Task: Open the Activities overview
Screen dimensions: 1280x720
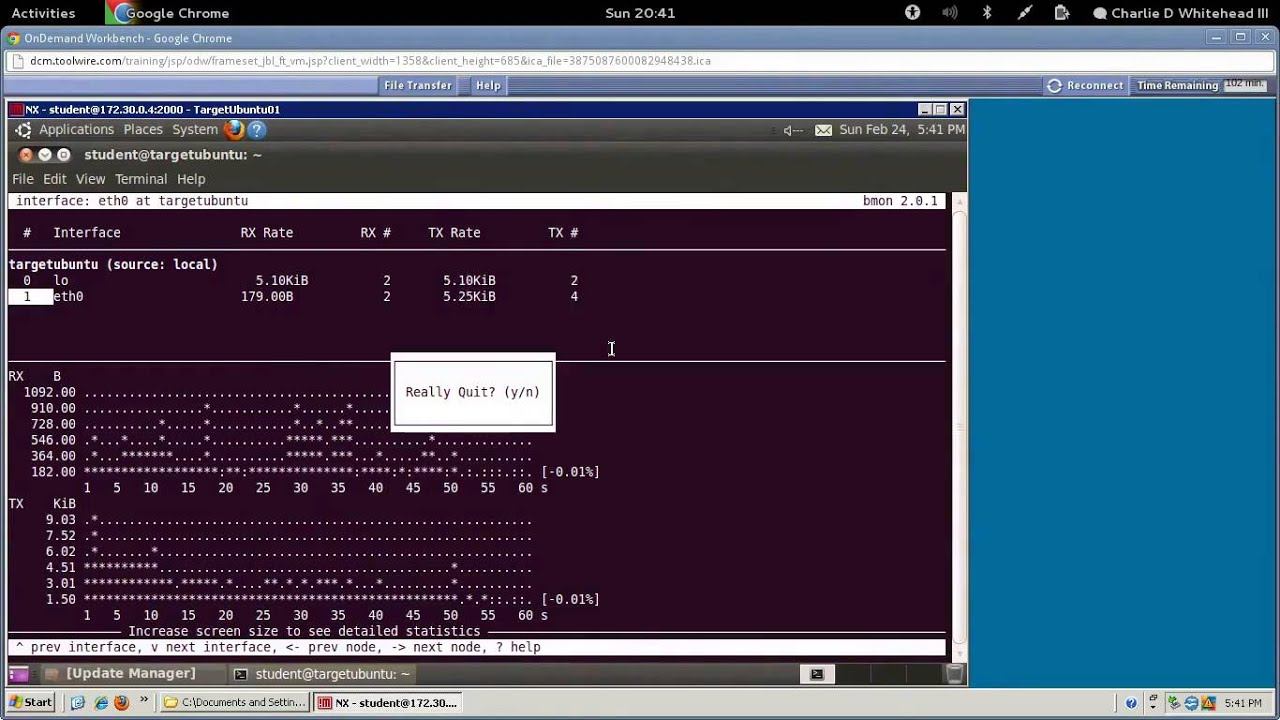Action: tap(43, 13)
